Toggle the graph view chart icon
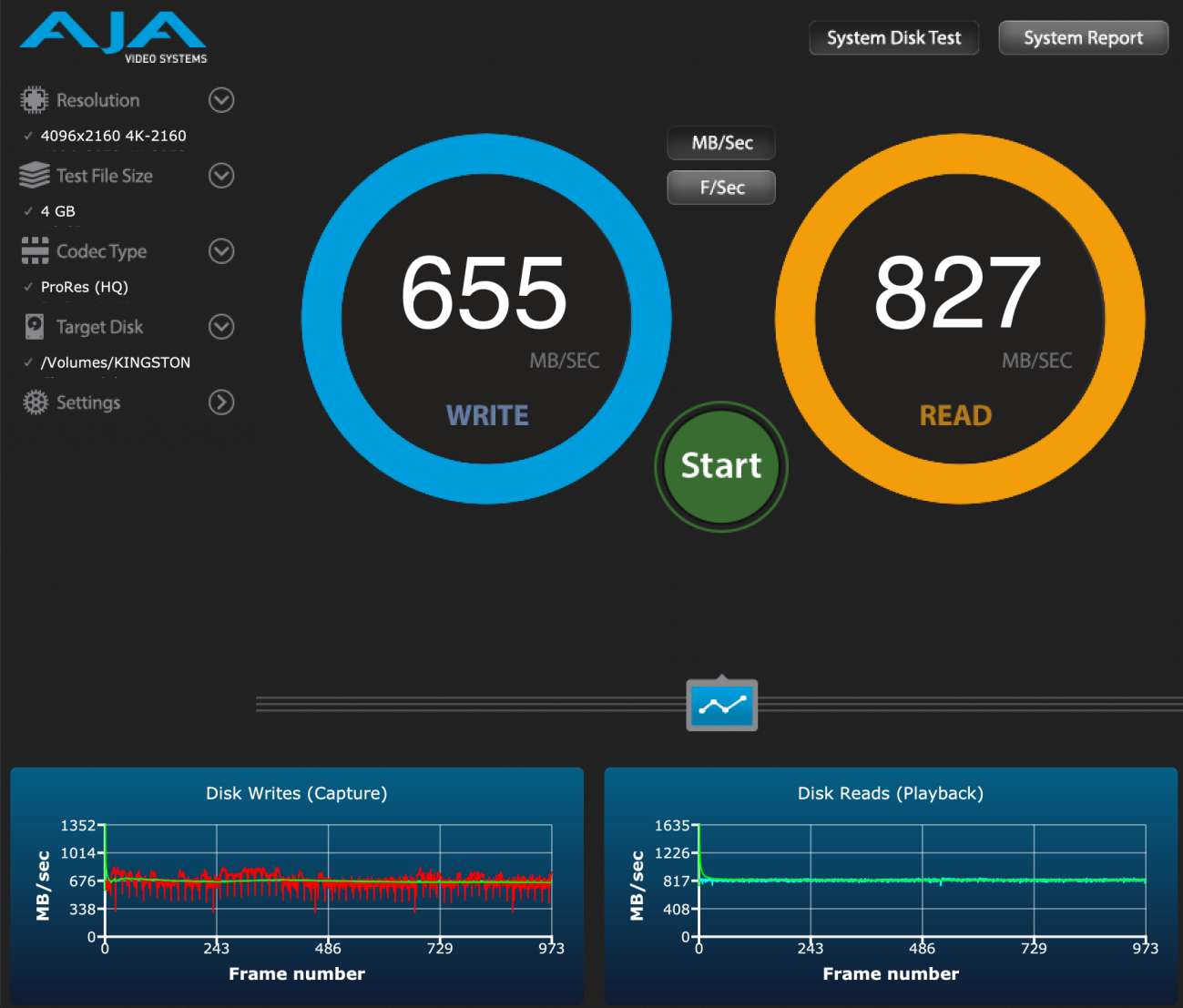 [x=721, y=705]
